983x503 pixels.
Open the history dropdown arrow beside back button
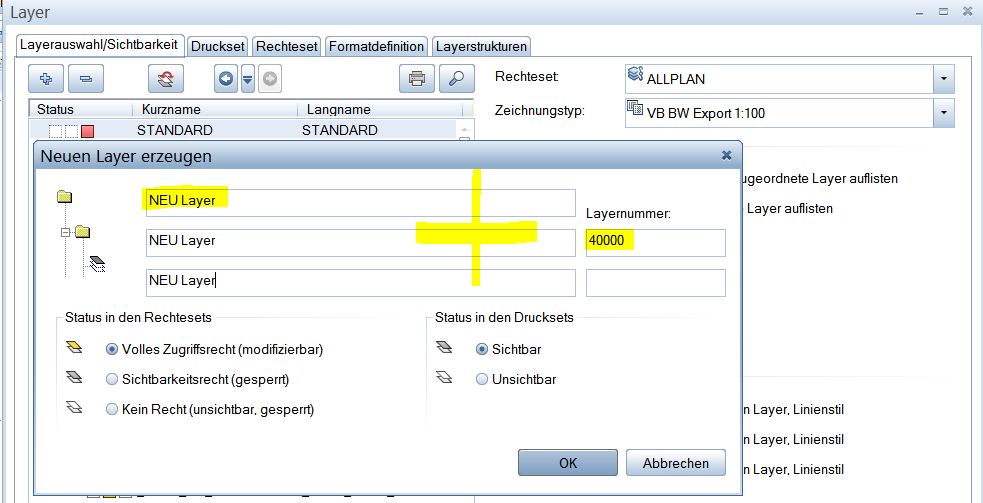pyautogui.click(x=248, y=78)
